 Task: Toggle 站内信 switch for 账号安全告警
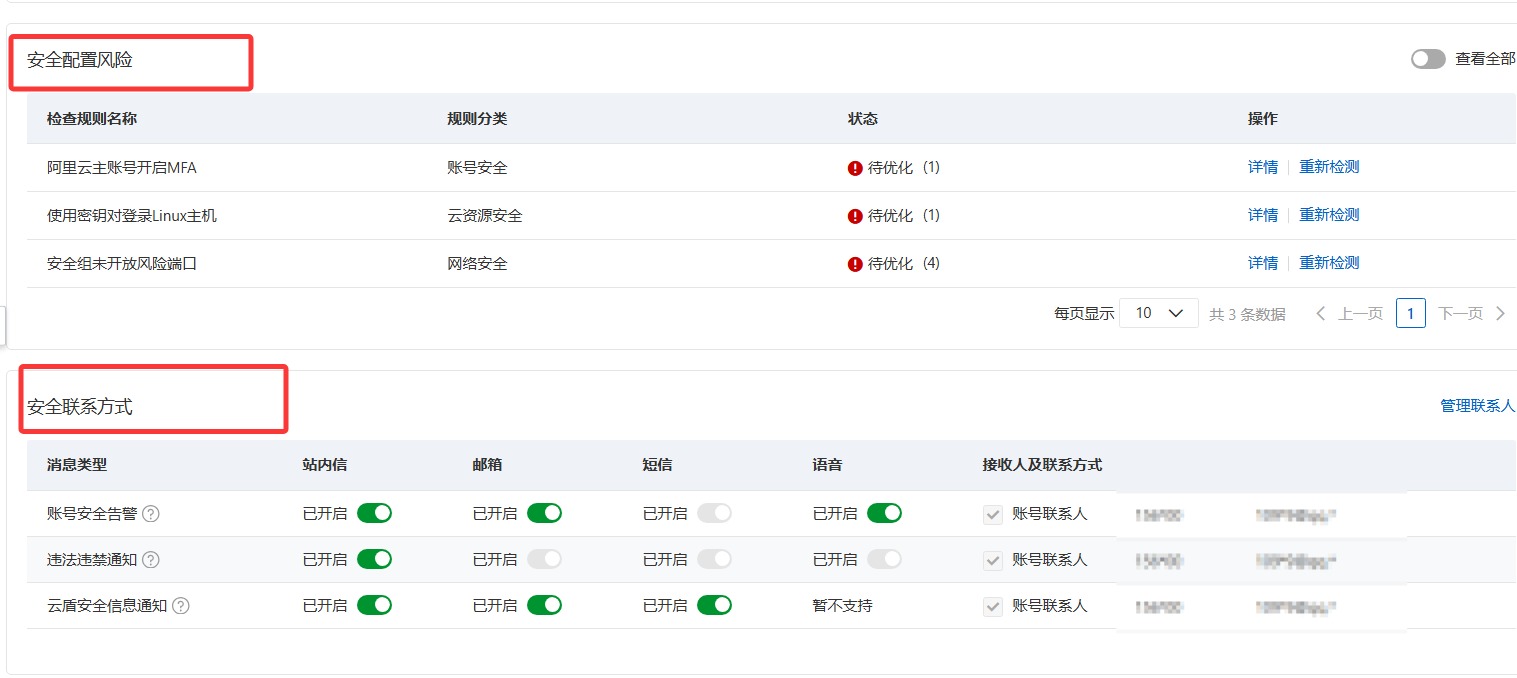point(374,513)
